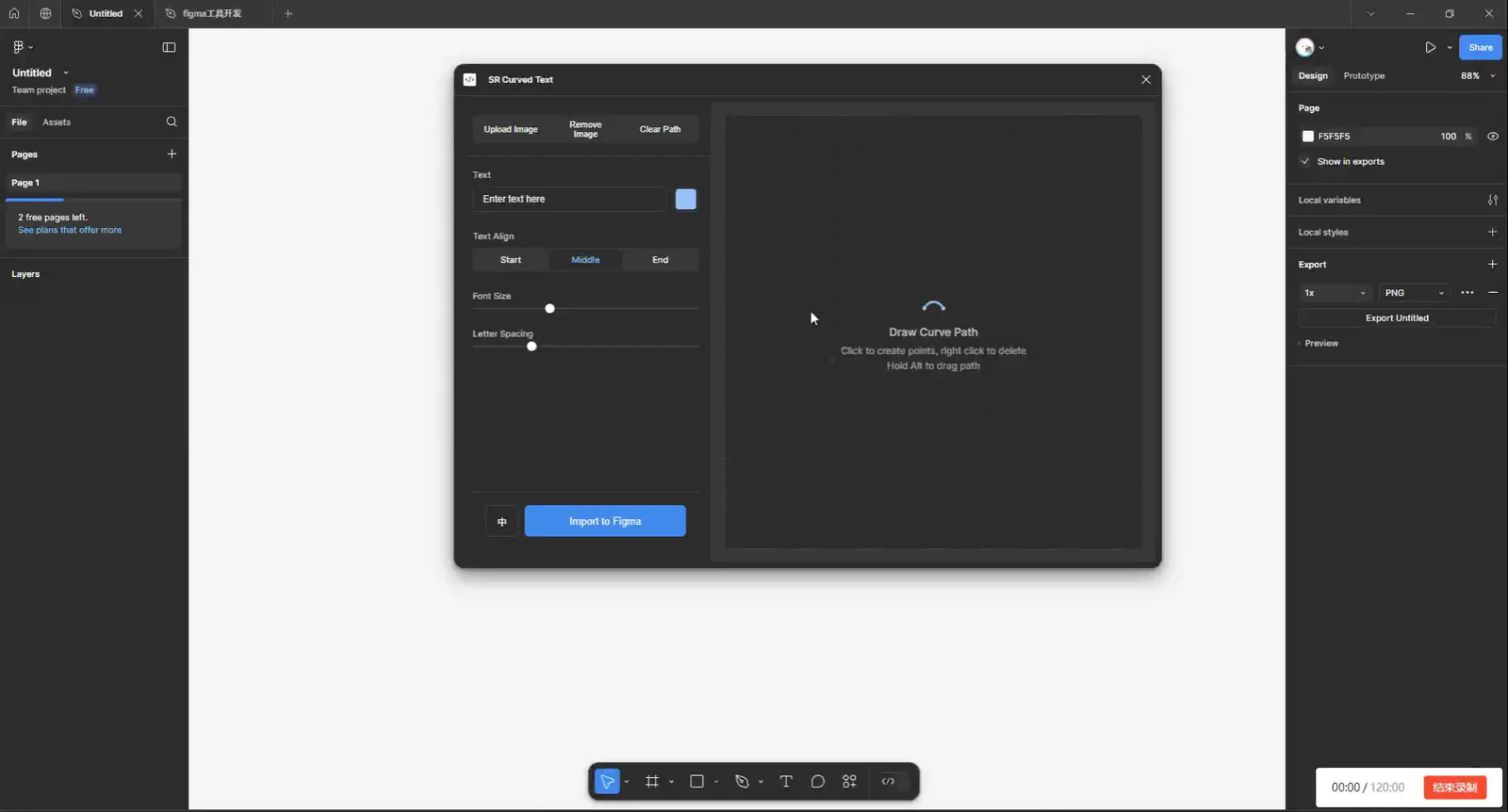Expand Frame tool options arrow
Screen dimensions: 1508x812
pos(671,782)
